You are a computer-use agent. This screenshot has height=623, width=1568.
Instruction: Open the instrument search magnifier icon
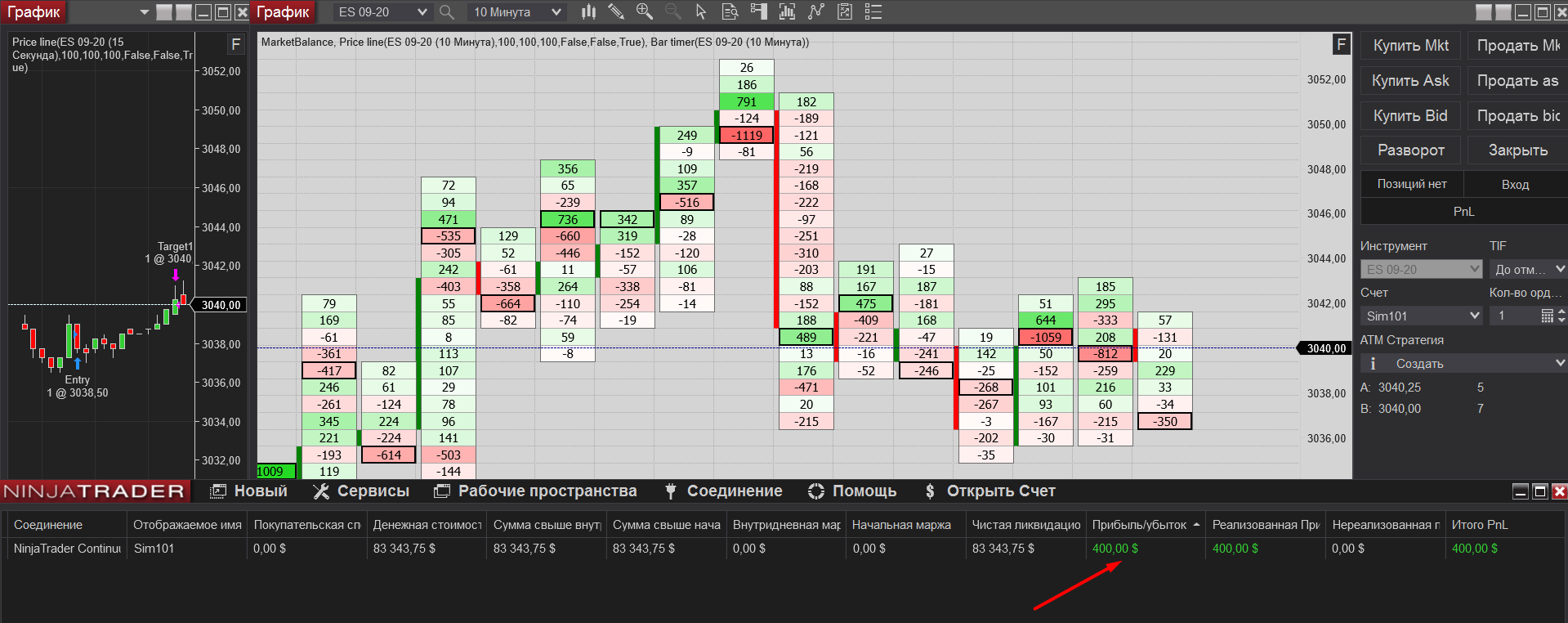[446, 12]
